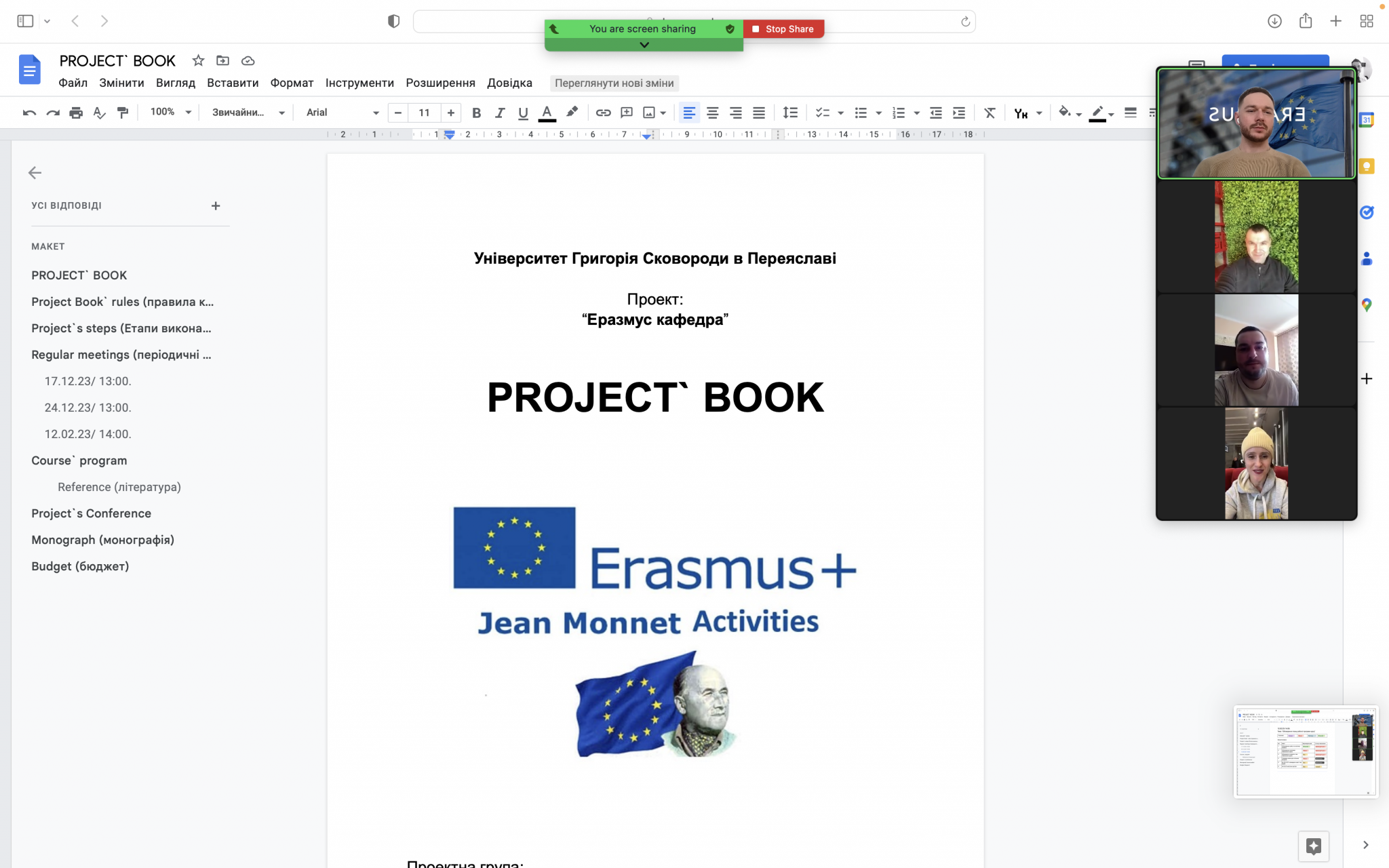Expand the checklist options arrow
Screen dimensions: 1389x868
(x=841, y=113)
